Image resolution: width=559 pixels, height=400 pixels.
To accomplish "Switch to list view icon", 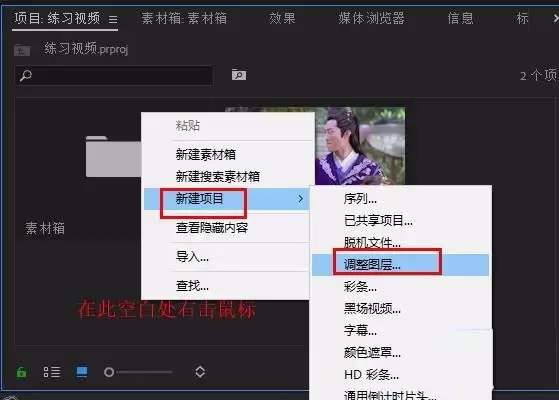I will click(x=52, y=372).
